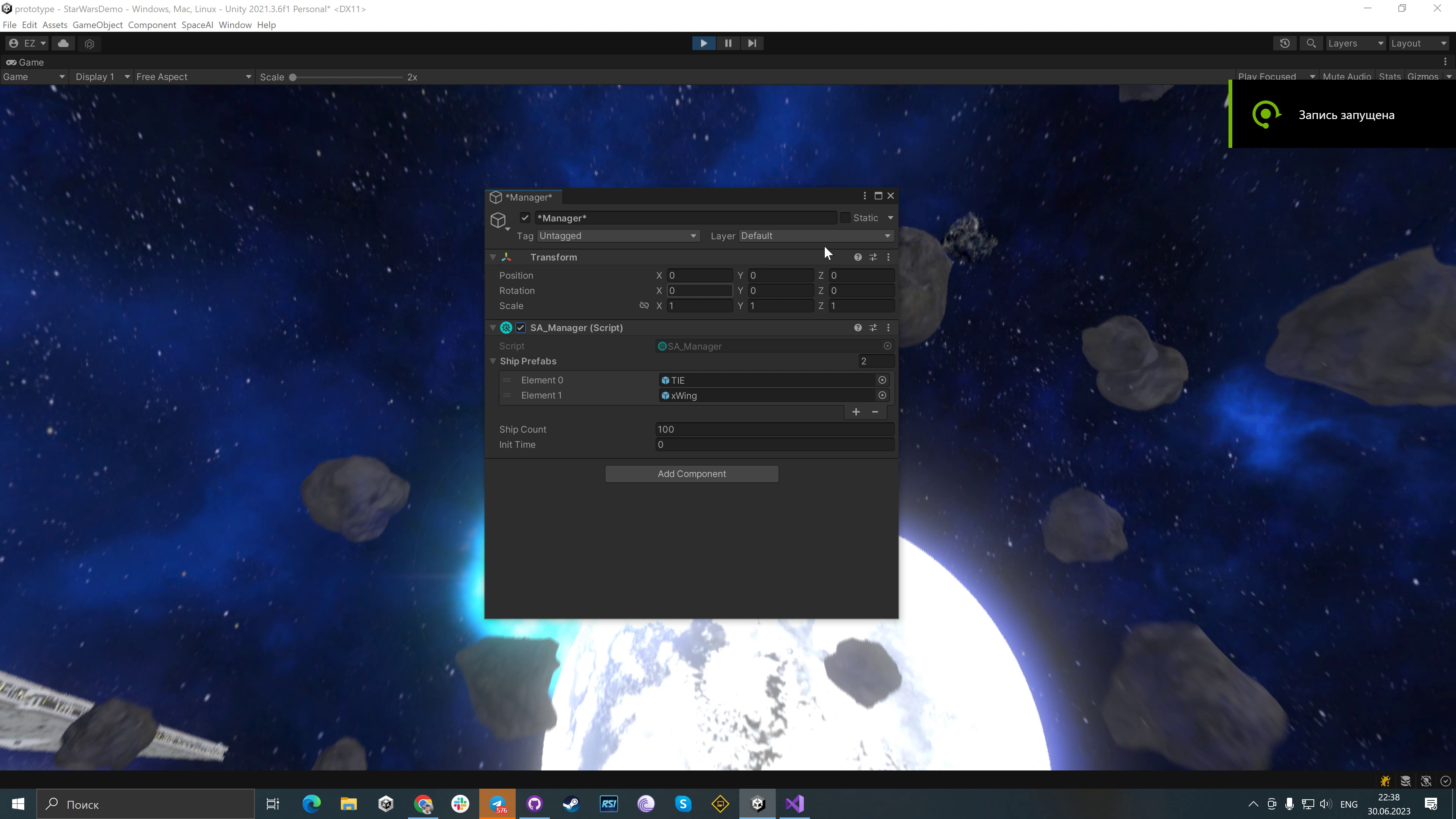
Task: Remove element from Ship Prefabs list
Action: (x=875, y=411)
